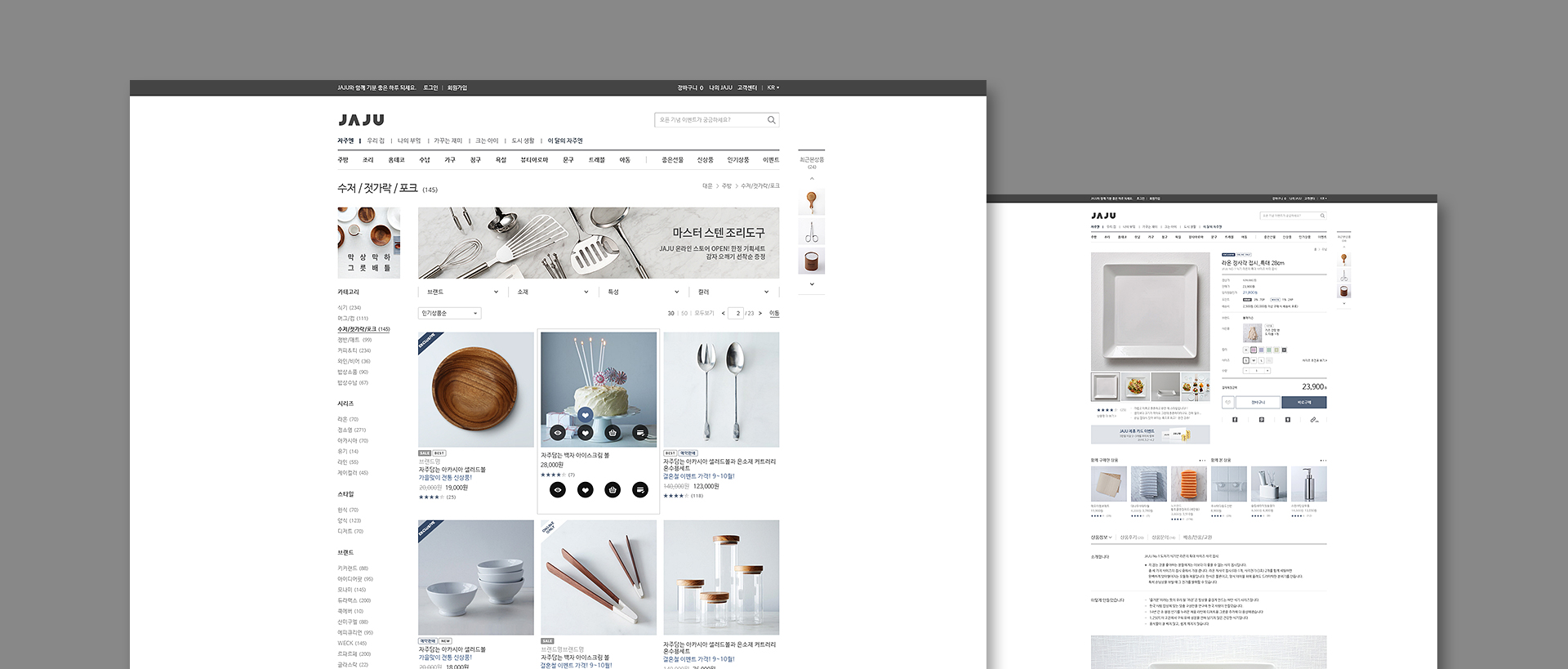The image size is (1568, 669).
Task: Click card icon below the 28,000원 price
Action: (x=640, y=489)
